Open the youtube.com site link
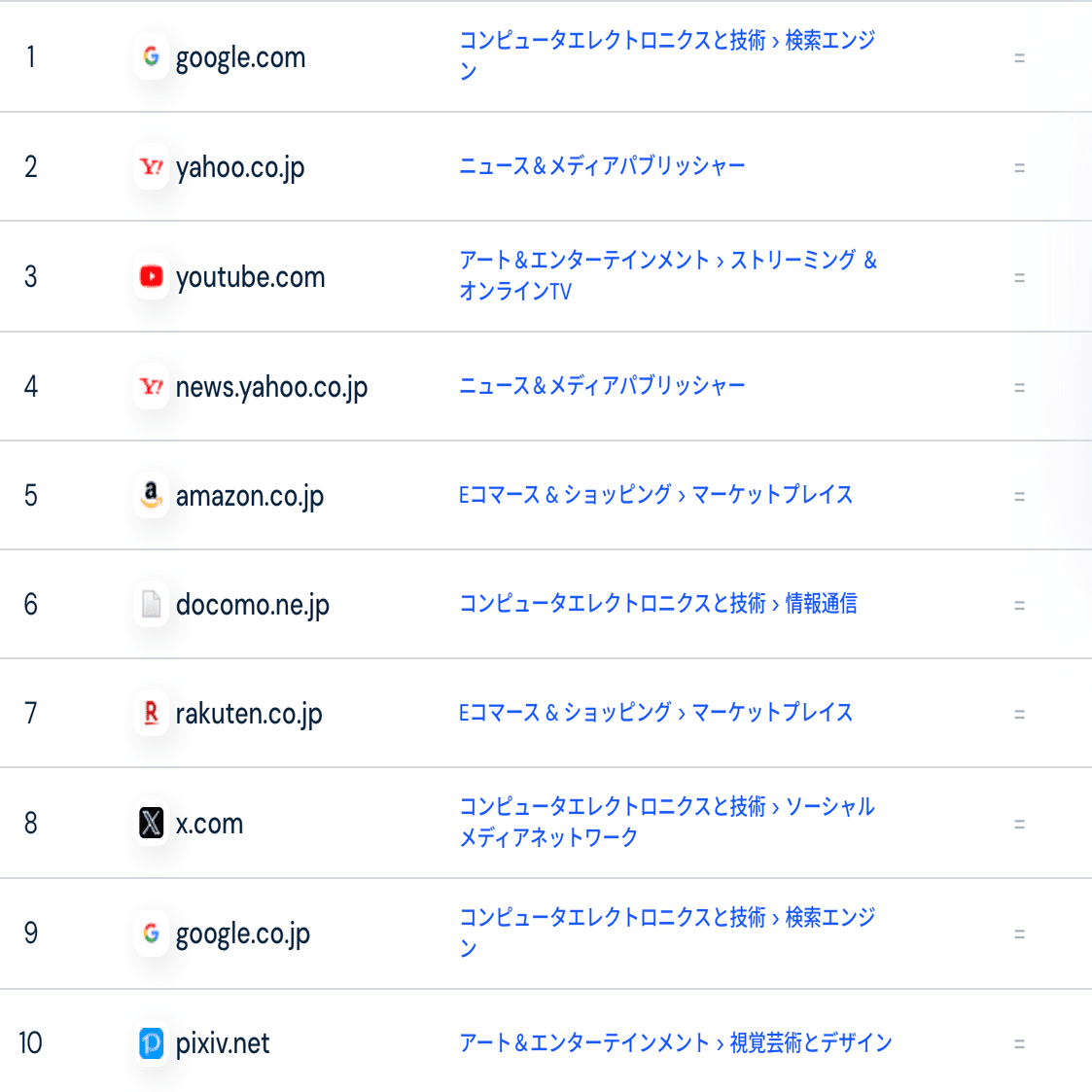 tap(250, 278)
